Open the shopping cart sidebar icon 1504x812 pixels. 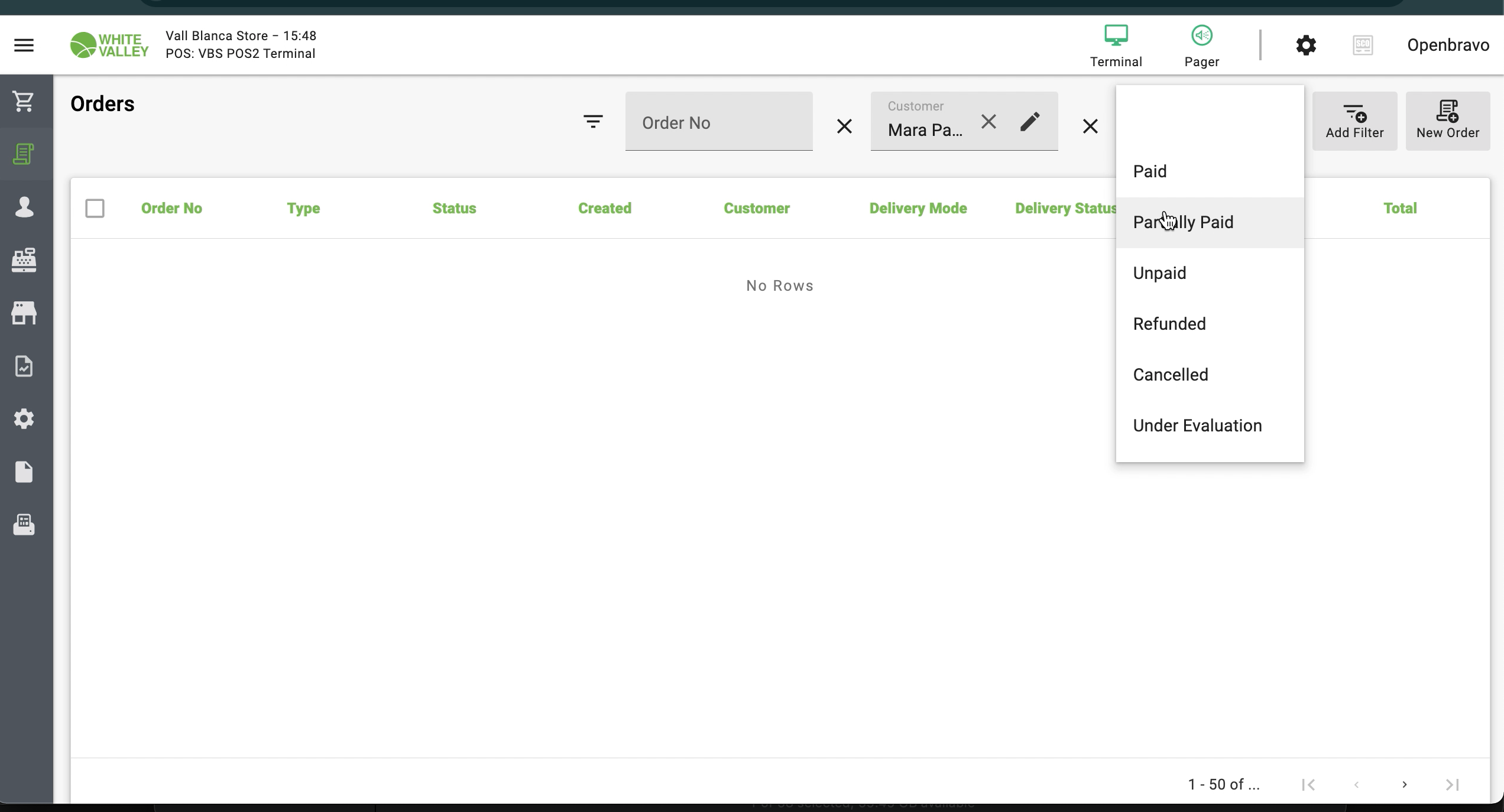24,101
